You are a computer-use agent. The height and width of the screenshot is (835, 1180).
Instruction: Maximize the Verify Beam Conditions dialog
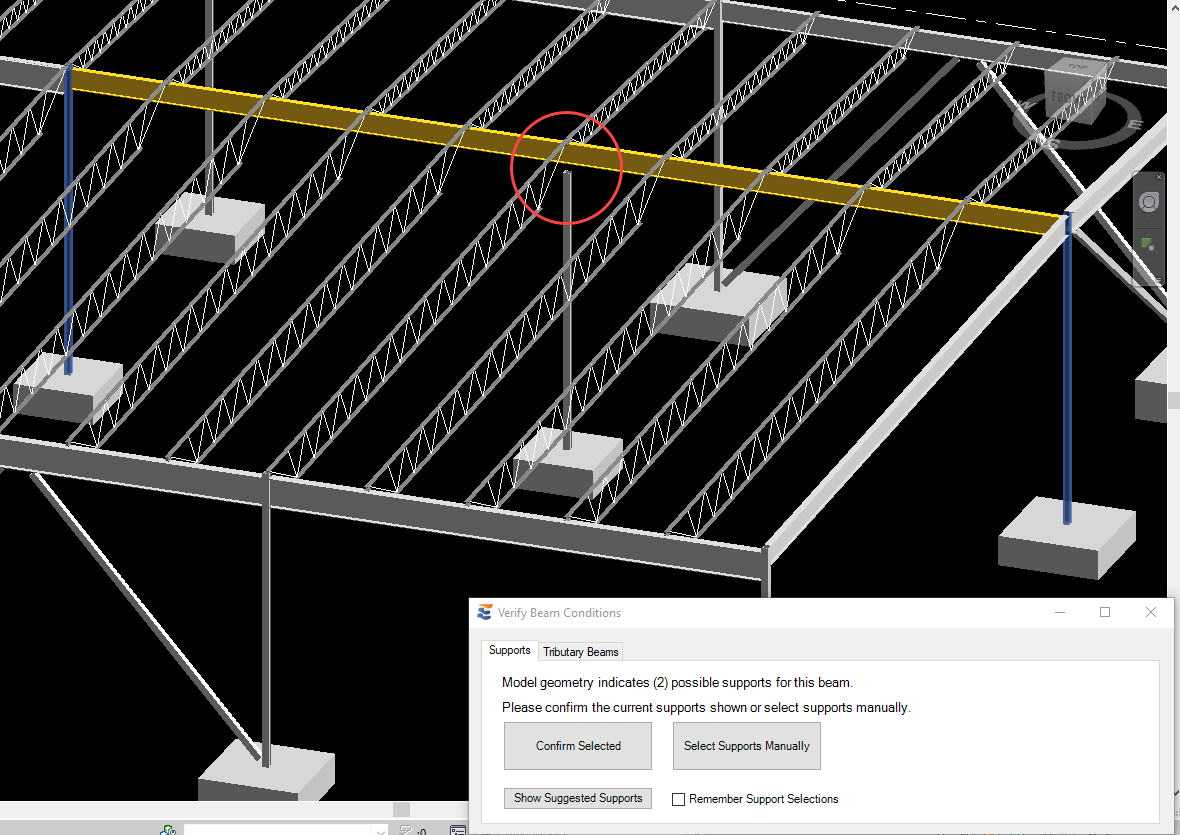[1105, 613]
